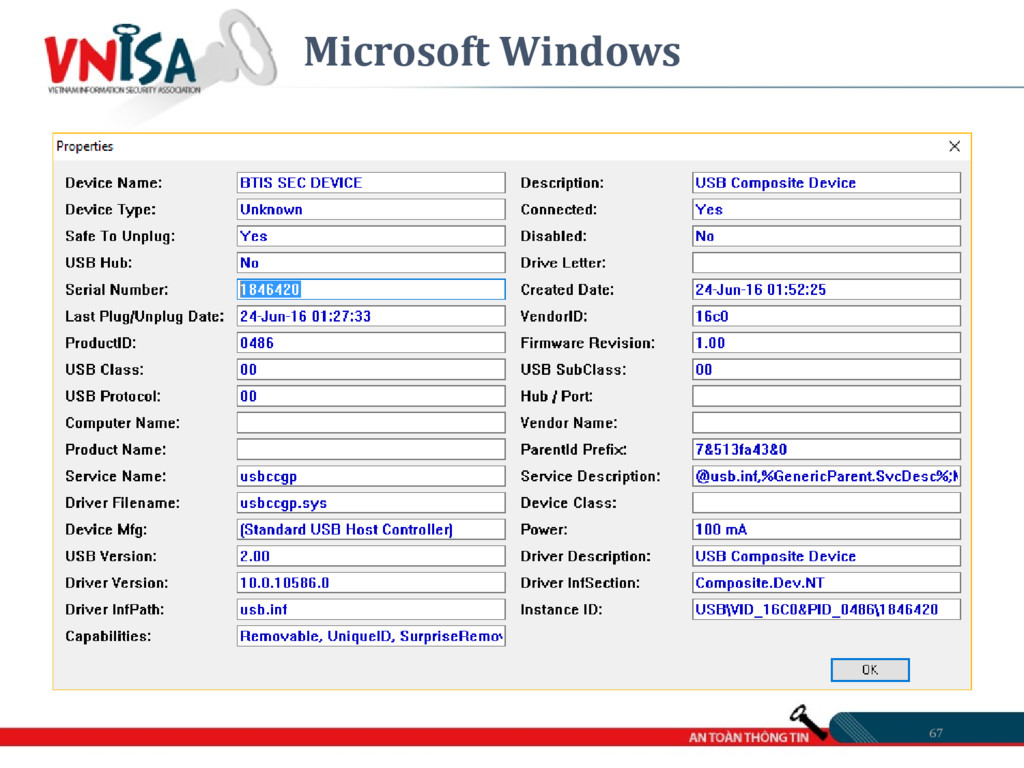Click the ParentId Prefix field '7&513fa43&0'
The height and width of the screenshot is (768, 1024).
tap(826, 449)
